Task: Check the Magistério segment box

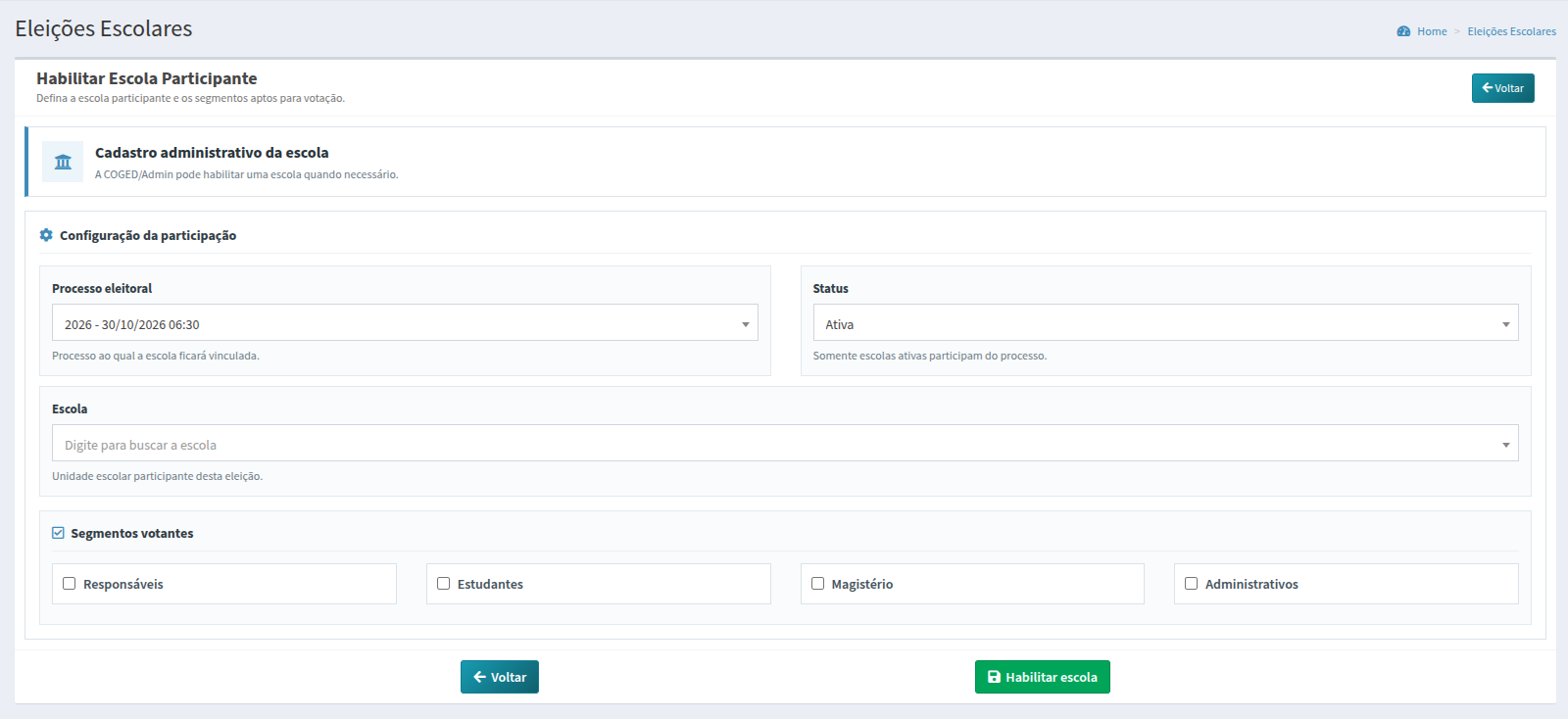Action: [x=817, y=584]
